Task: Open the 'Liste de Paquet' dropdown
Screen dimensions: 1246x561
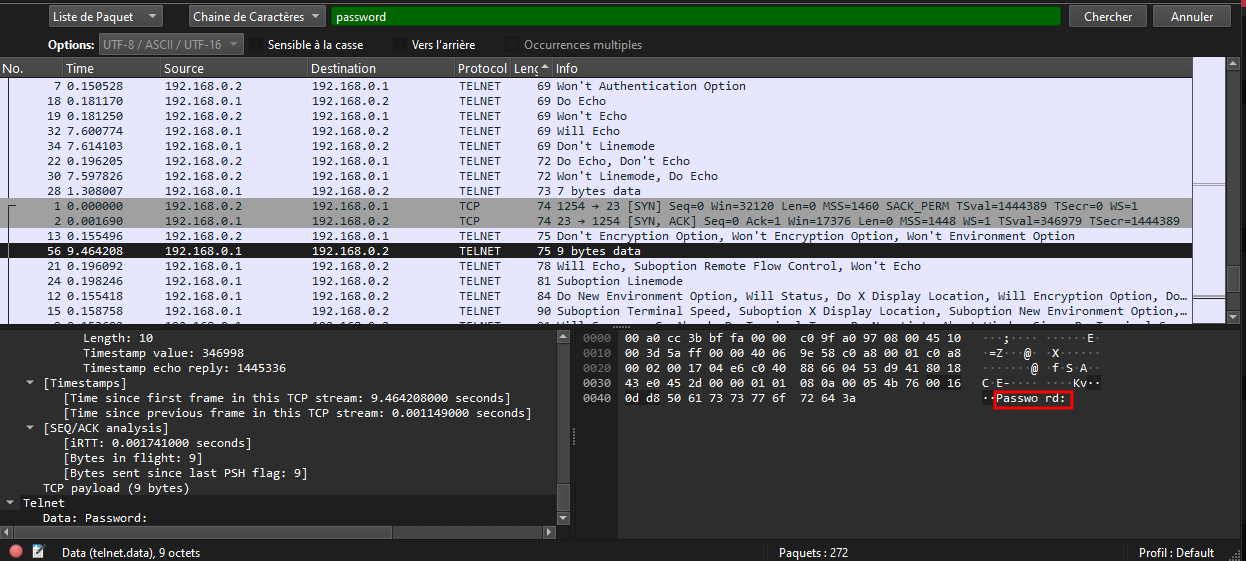Action: click(x=105, y=17)
